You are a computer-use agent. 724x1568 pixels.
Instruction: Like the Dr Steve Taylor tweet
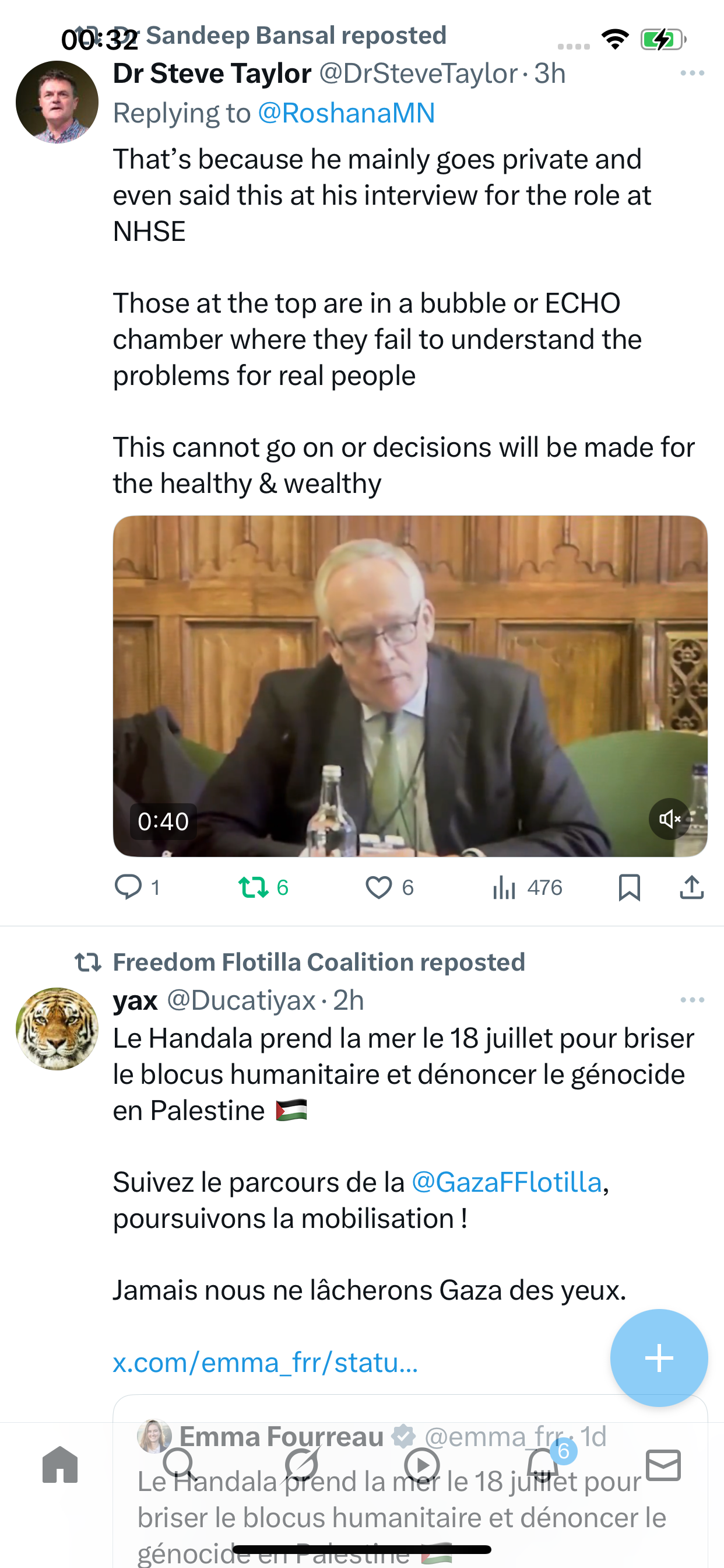(389, 887)
